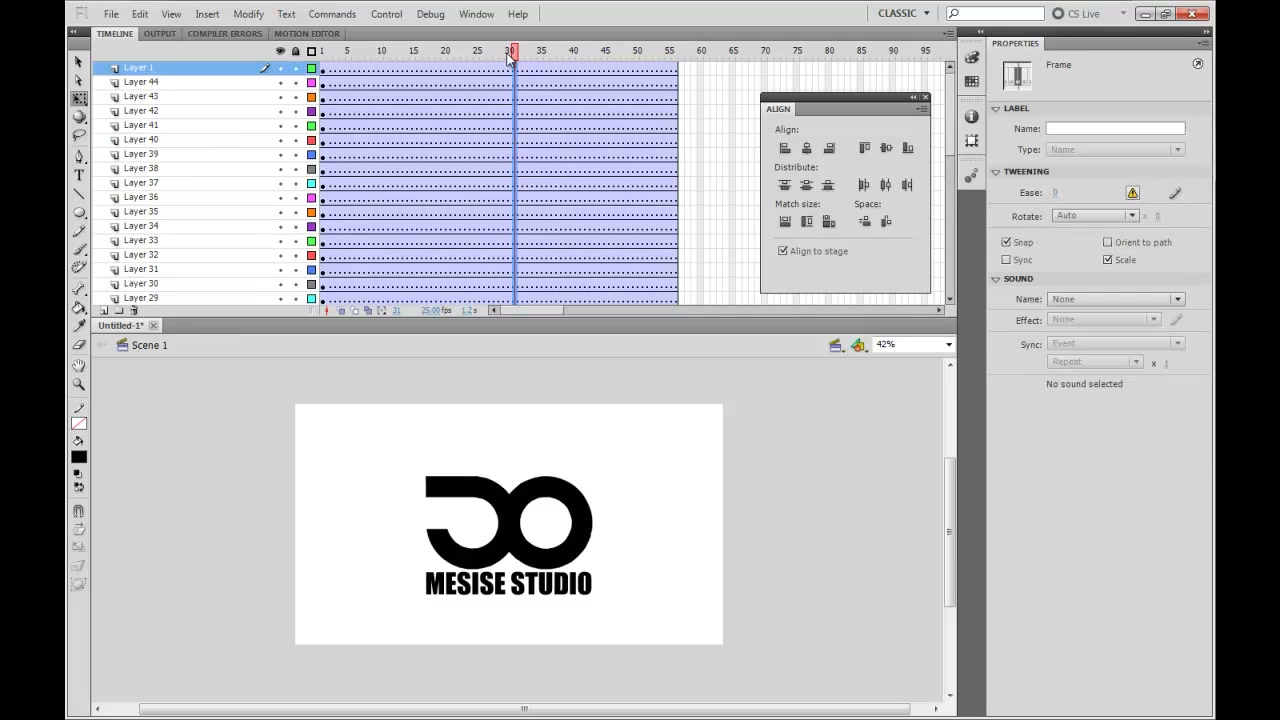Viewport: 1280px width, 720px height.
Task: Open the Sound Name dropdown
Action: [1115, 299]
